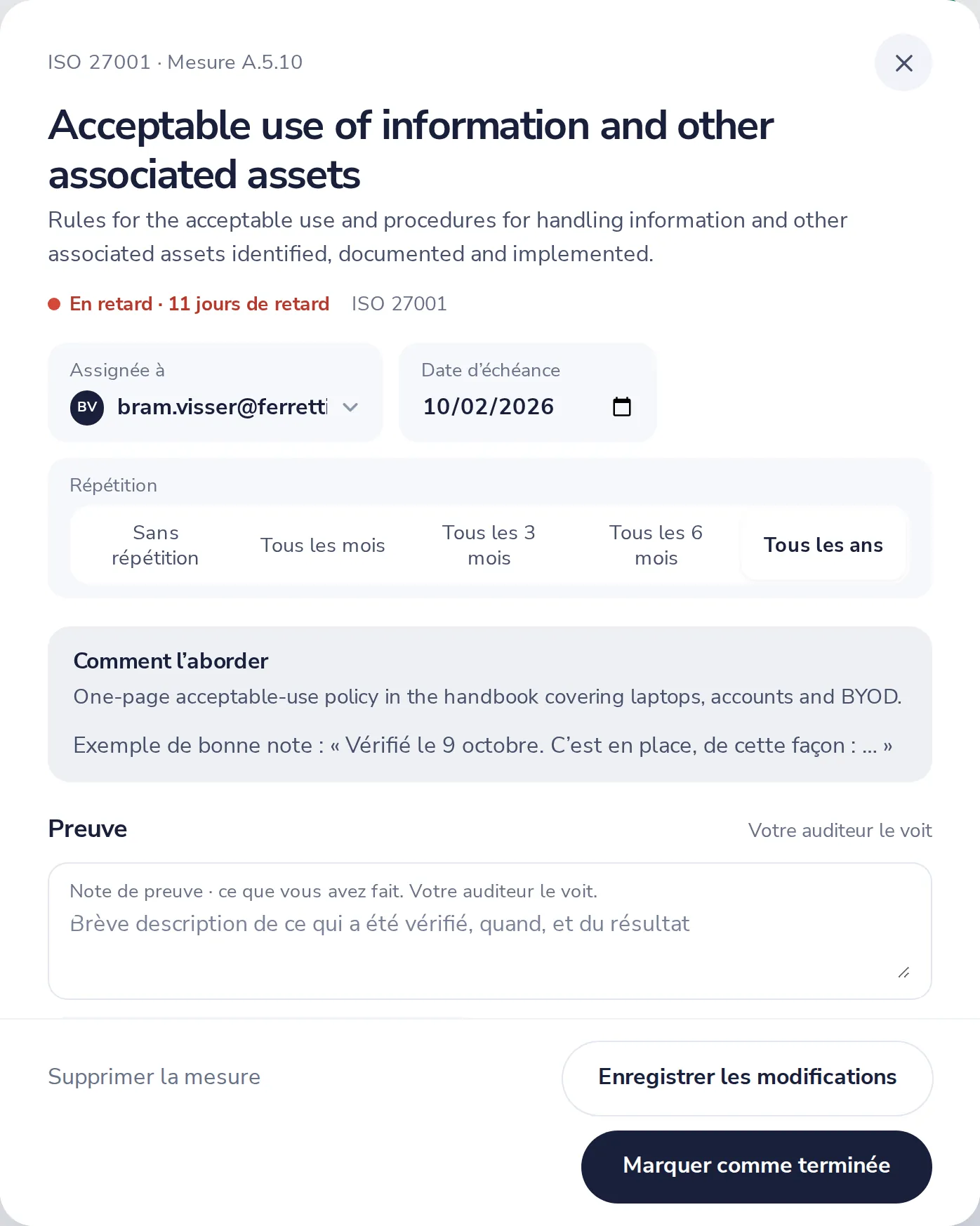Image resolution: width=980 pixels, height=1226 pixels.
Task: Close the measure dialog with X icon
Action: pyautogui.click(x=903, y=62)
